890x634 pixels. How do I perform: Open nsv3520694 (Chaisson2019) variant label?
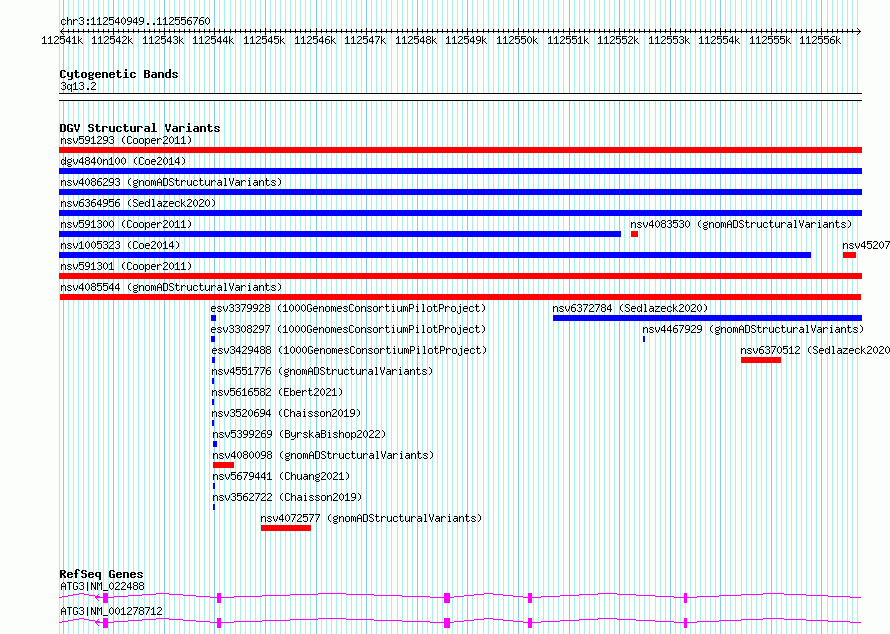pos(286,413)
